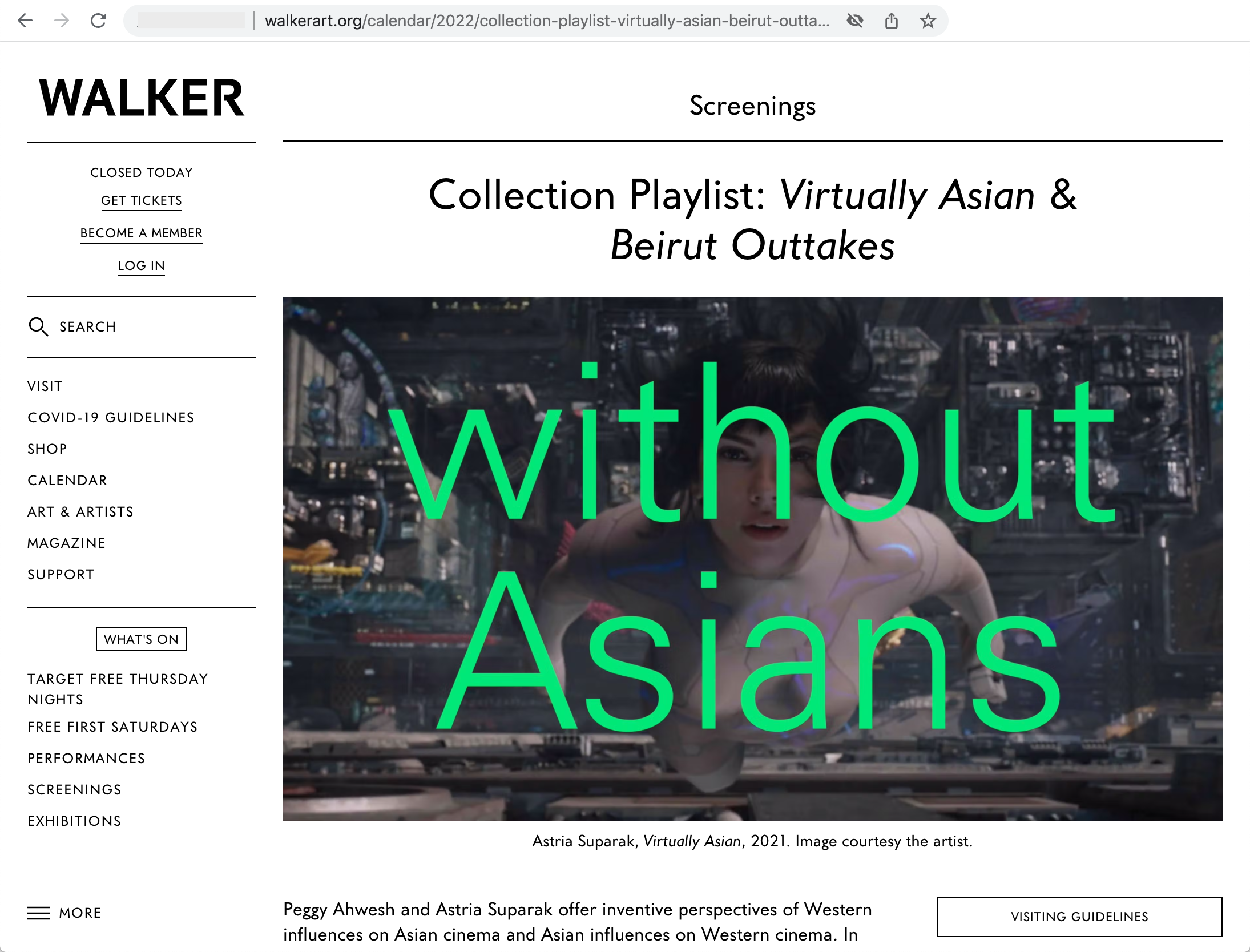
Task: Click the VISITING GUIDELINES button
Action: click(x=1080, y=917)
